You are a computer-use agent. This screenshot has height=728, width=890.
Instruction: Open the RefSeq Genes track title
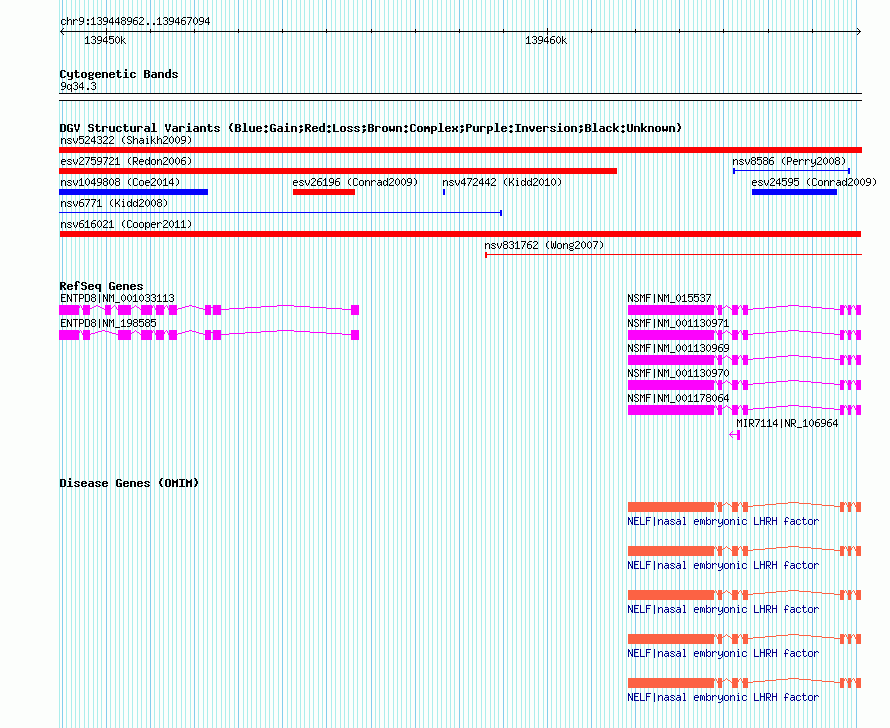(101, 286)
